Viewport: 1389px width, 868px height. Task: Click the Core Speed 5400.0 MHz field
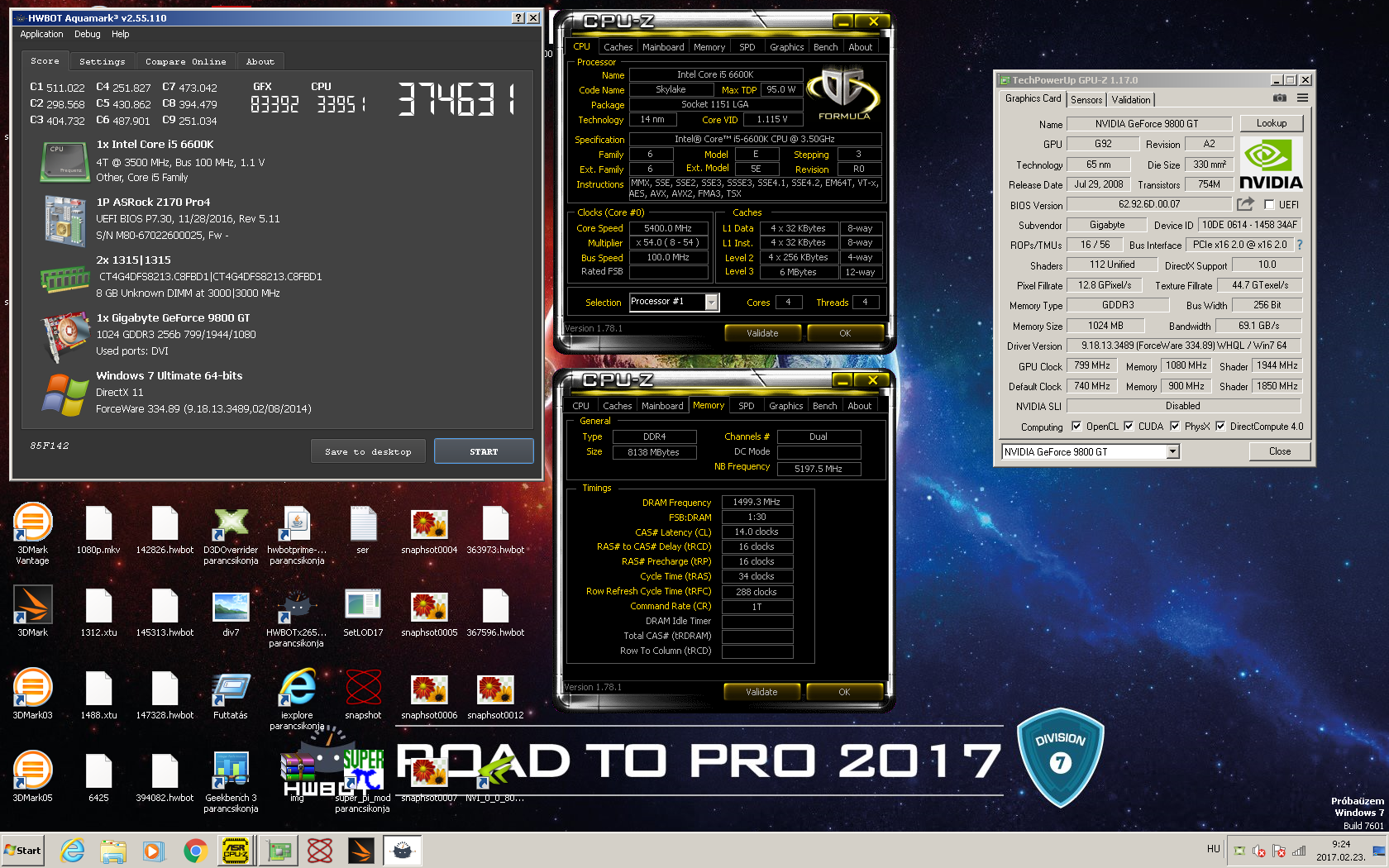click(669, 228)
